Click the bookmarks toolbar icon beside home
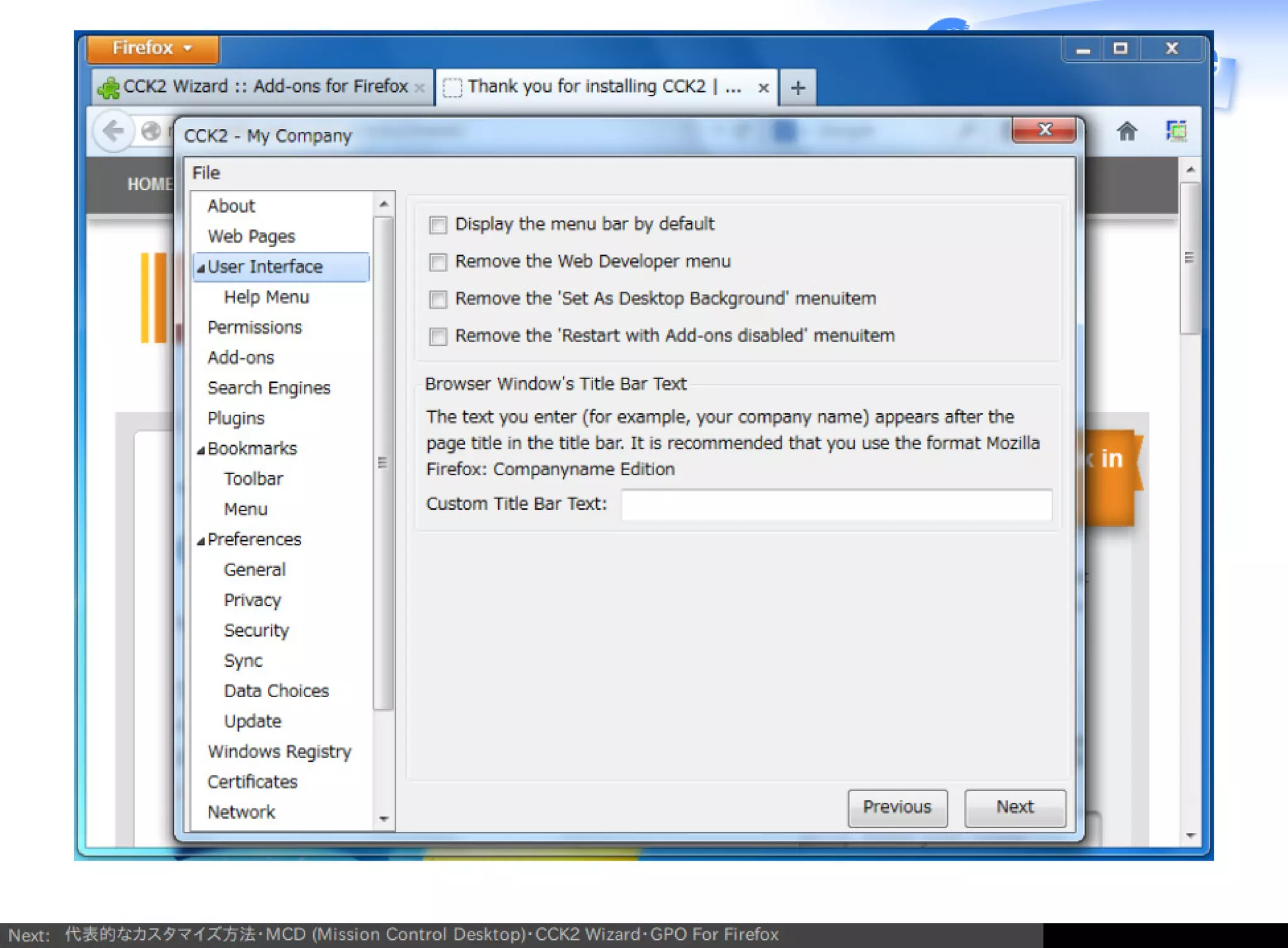This screenshot has height=948, width=1288. click(x=1175, y=131)
